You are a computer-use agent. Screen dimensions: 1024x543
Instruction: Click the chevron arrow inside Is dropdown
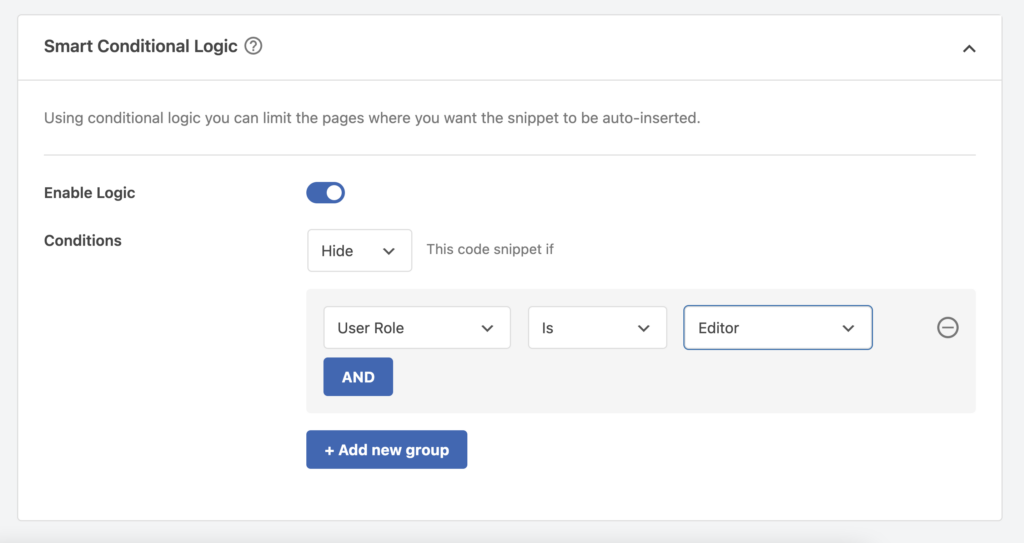643,328
